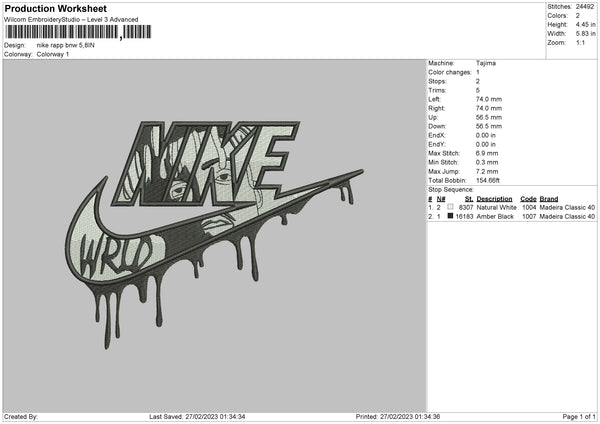Select the Left value 74.0 mm
This screenshot has width=600, height=424.
point(489,99)
